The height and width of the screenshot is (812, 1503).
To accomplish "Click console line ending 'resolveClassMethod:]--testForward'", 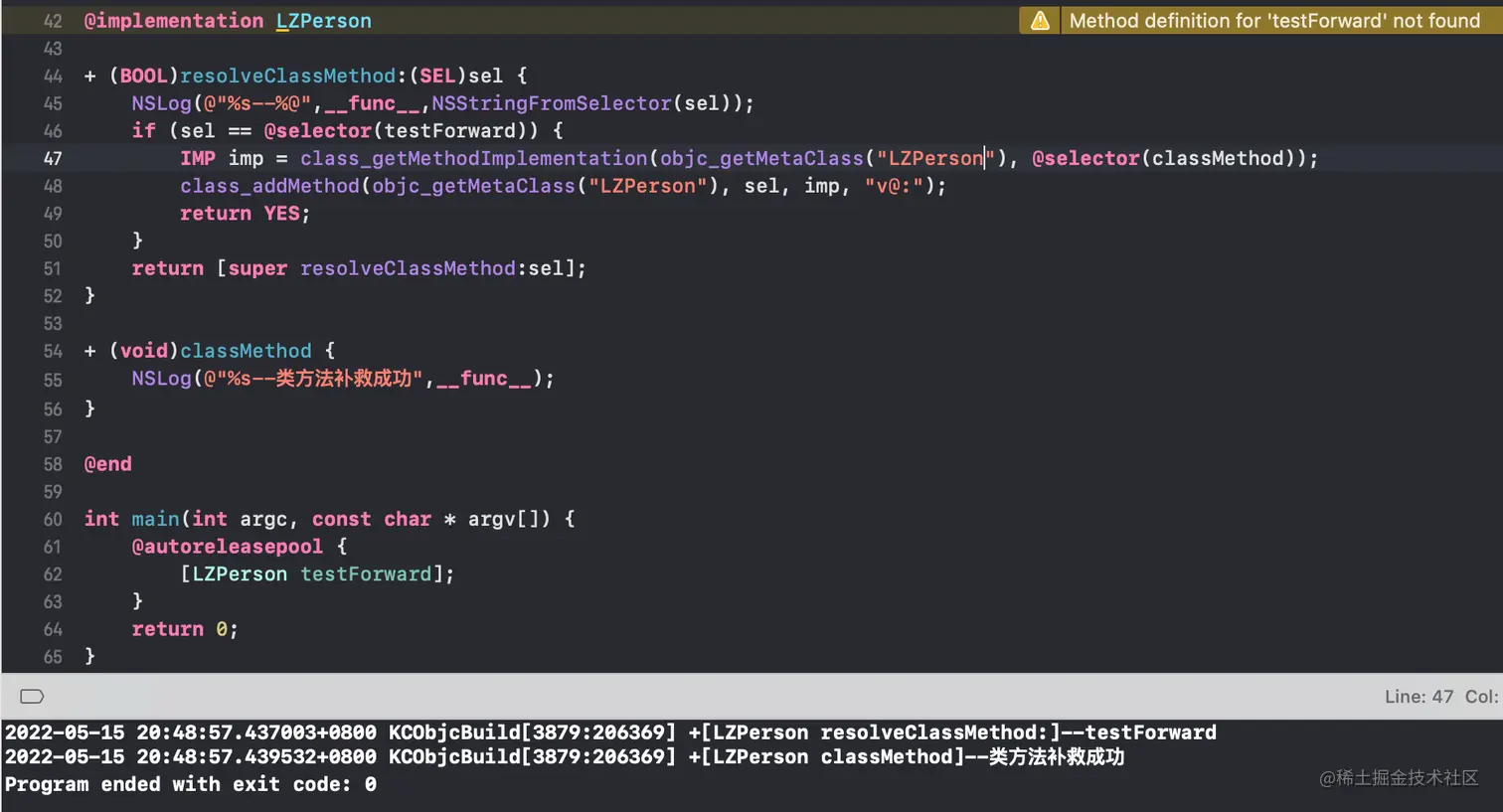I will point(610,732).
